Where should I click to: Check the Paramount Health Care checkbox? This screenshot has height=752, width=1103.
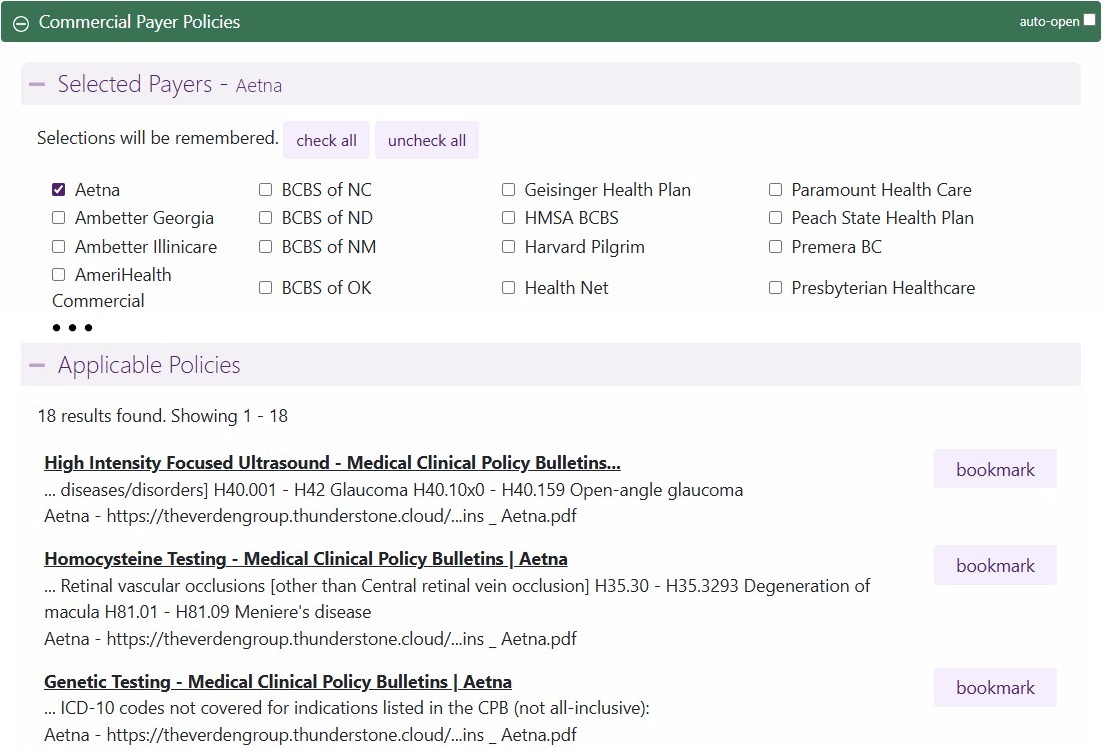tap(775, 189)
